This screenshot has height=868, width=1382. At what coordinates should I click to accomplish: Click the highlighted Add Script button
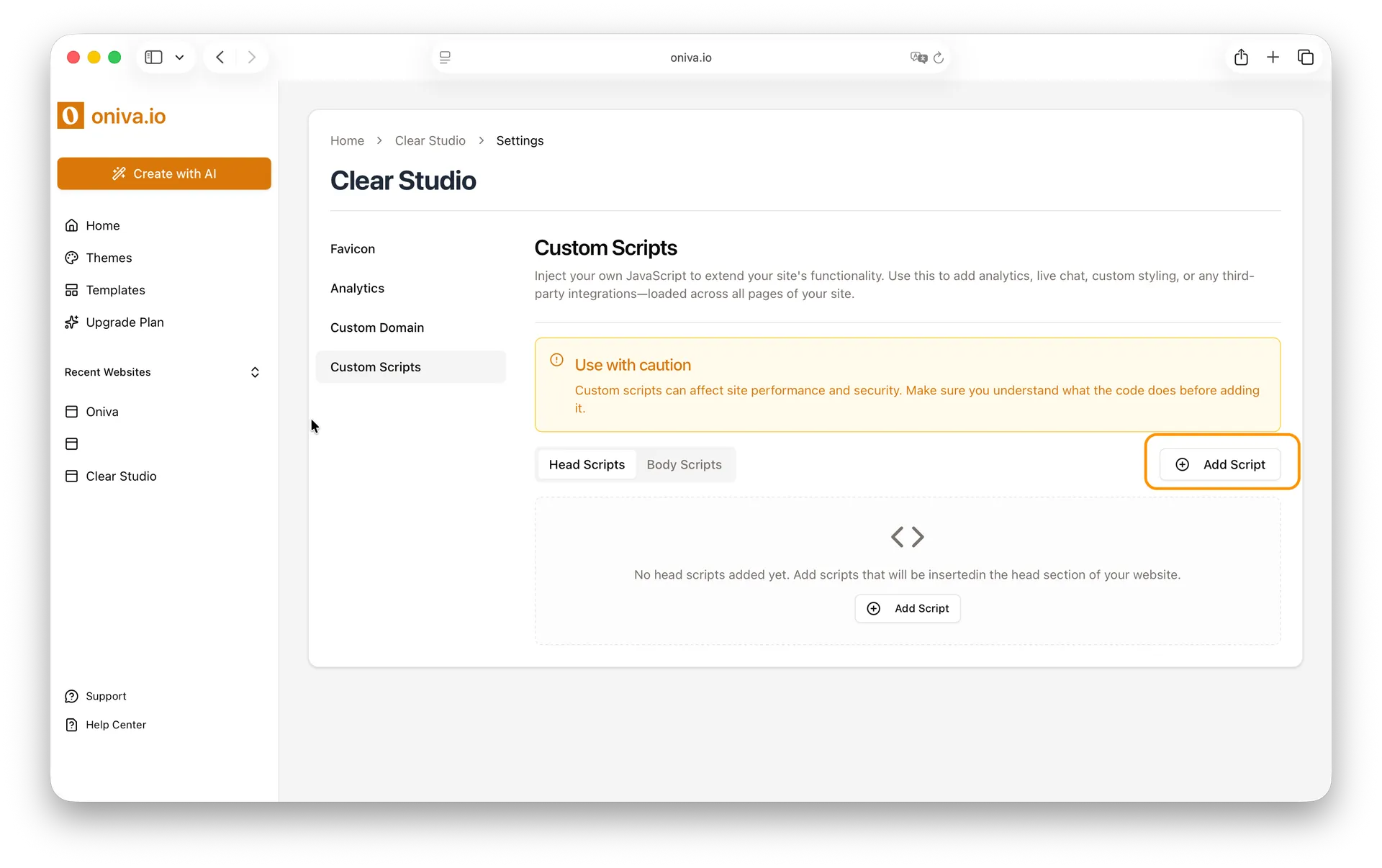point(1221,464)
